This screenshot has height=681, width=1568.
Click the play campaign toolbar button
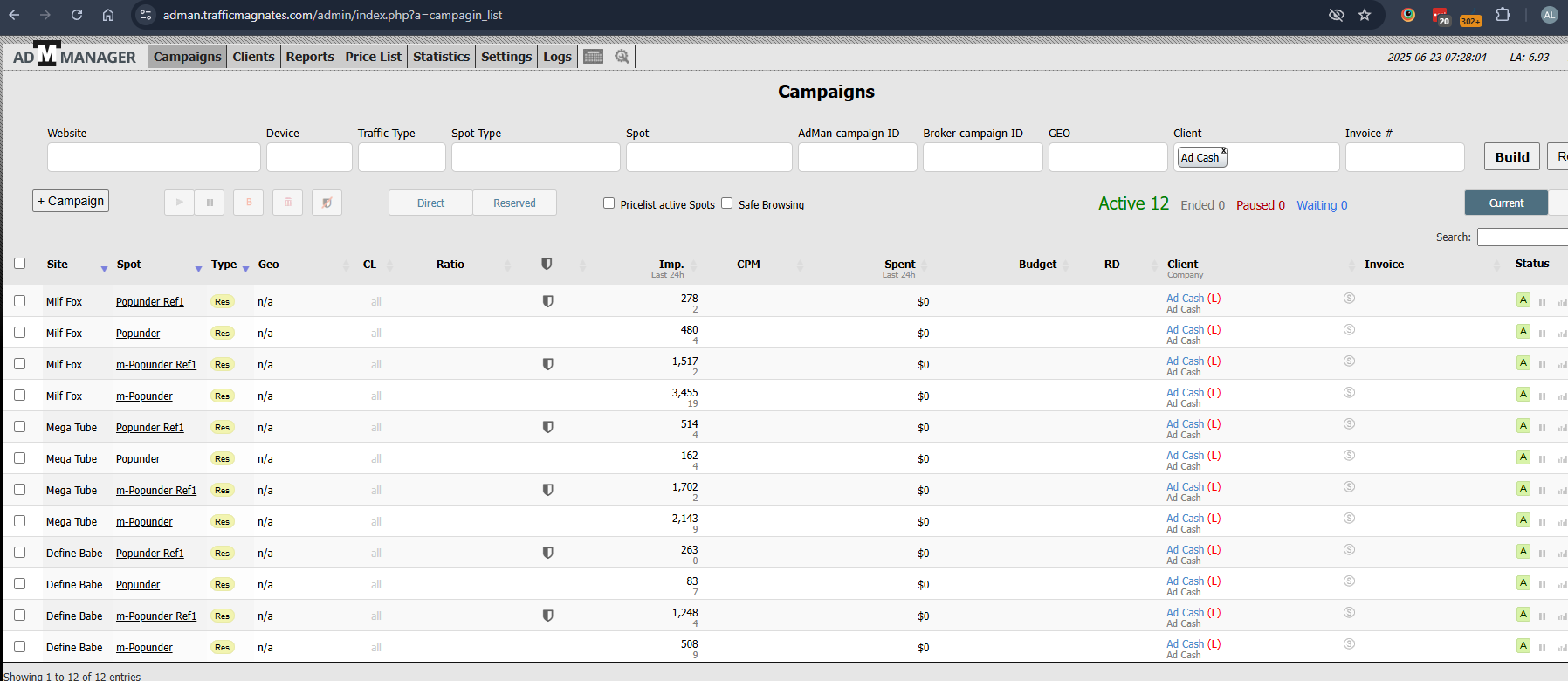pyautogui.click(x=179, y=203)
